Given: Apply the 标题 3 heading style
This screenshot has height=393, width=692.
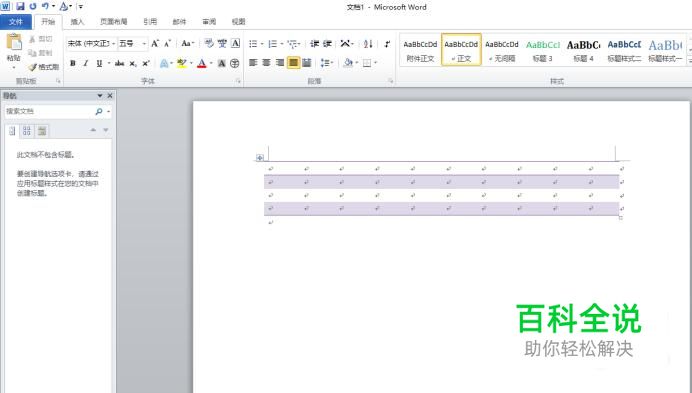Looking at the screenshot, I should point(543,50).
